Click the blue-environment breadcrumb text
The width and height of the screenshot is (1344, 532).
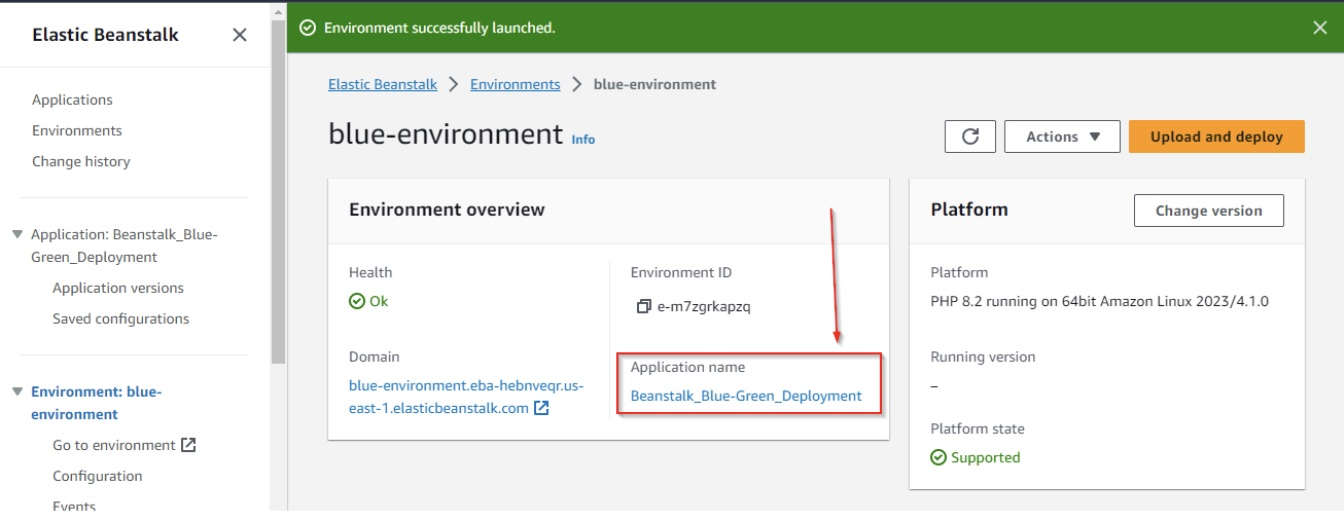tap(655, 85)
